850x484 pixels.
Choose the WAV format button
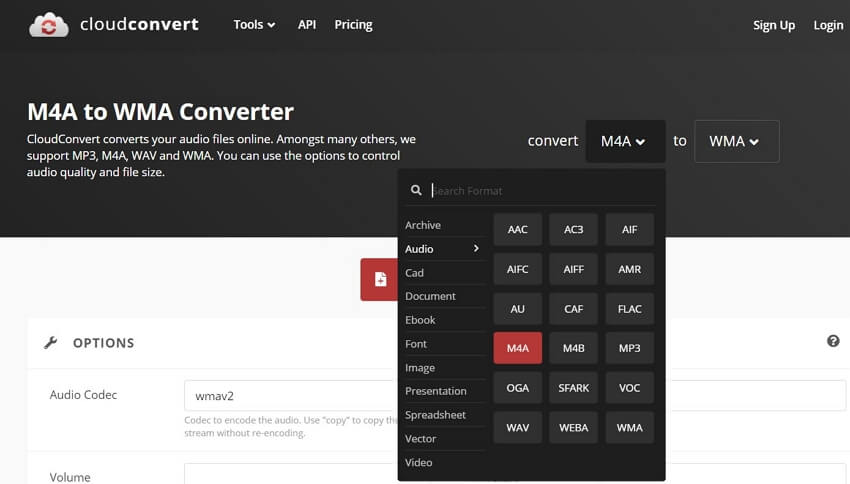518,427
